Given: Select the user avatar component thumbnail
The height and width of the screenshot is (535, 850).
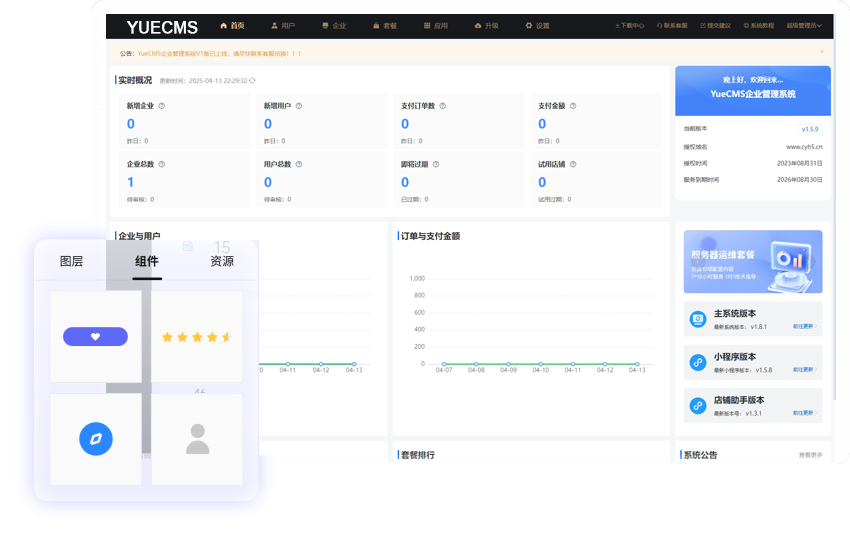Looking at the screenshot, I should (x=198, y=438).
